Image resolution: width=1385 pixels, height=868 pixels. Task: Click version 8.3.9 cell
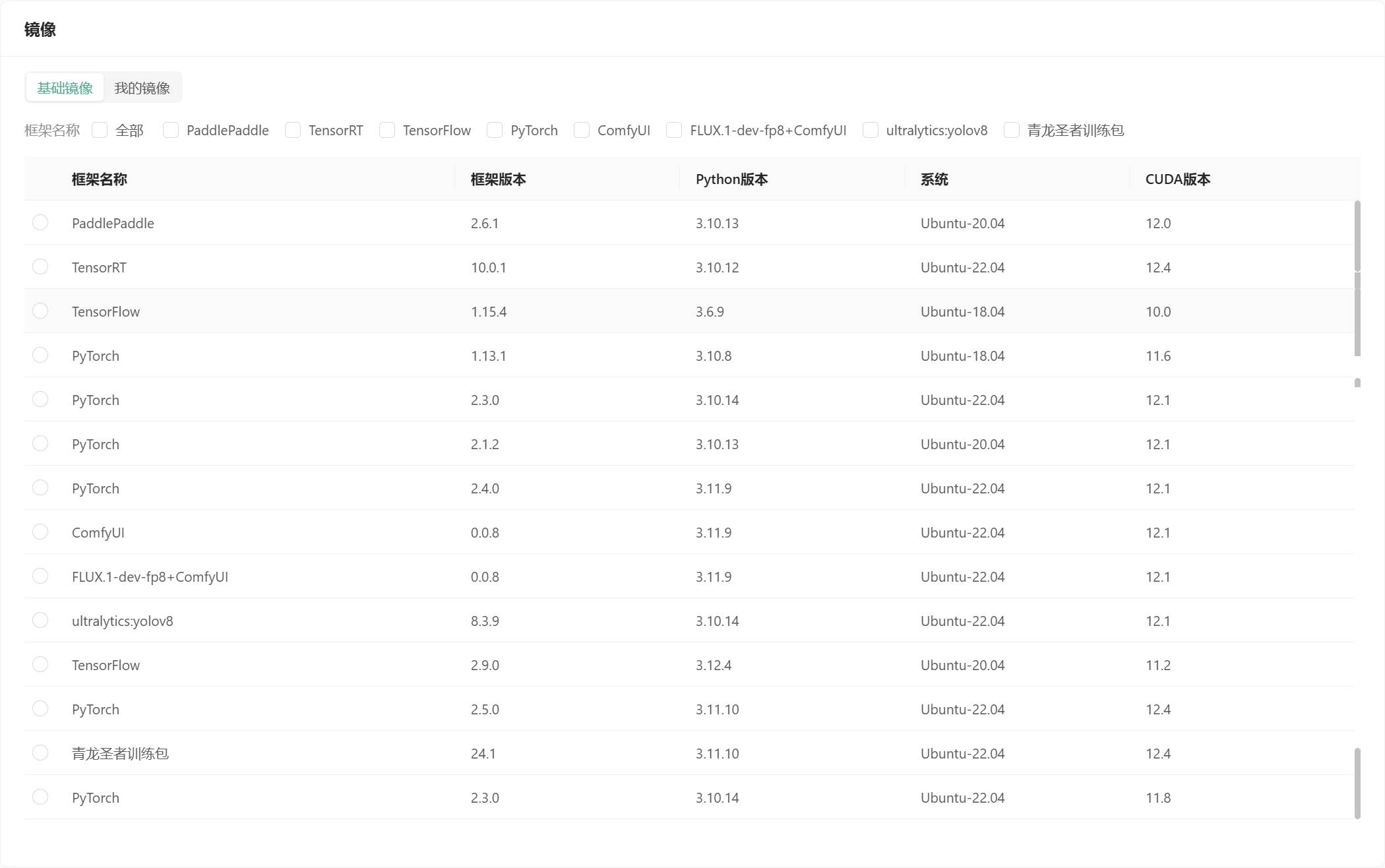coord(485,621)
